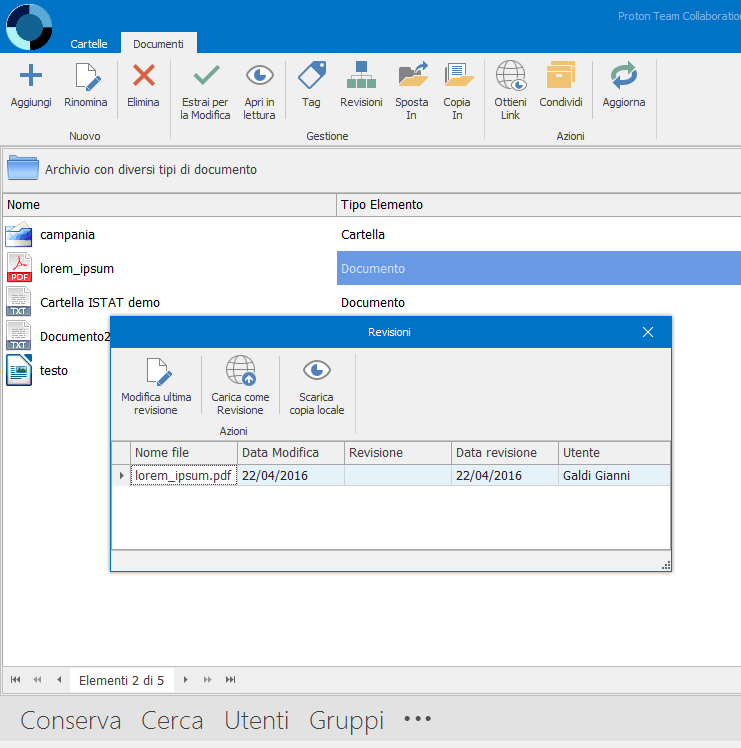Jump forward one page in pager
The image size is (741, 748).
coord(208,679)
